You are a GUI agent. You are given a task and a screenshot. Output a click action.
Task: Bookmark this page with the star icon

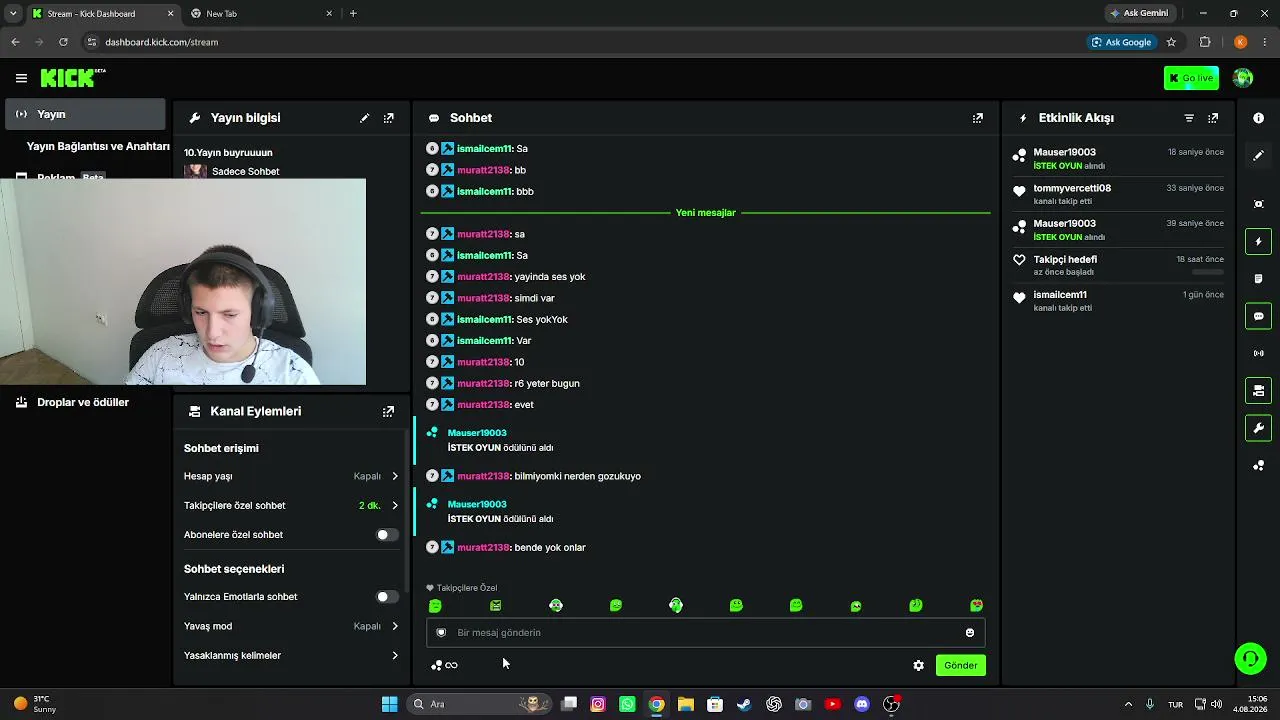1171,42
